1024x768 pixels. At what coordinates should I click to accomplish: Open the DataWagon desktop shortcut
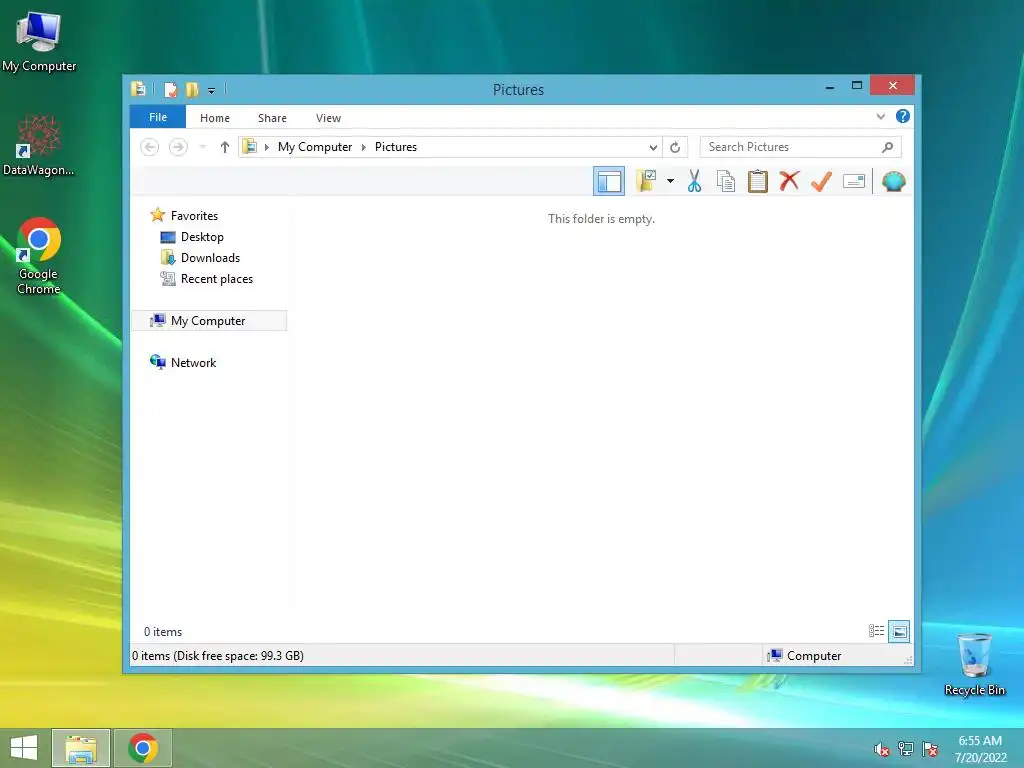(39, 145)
